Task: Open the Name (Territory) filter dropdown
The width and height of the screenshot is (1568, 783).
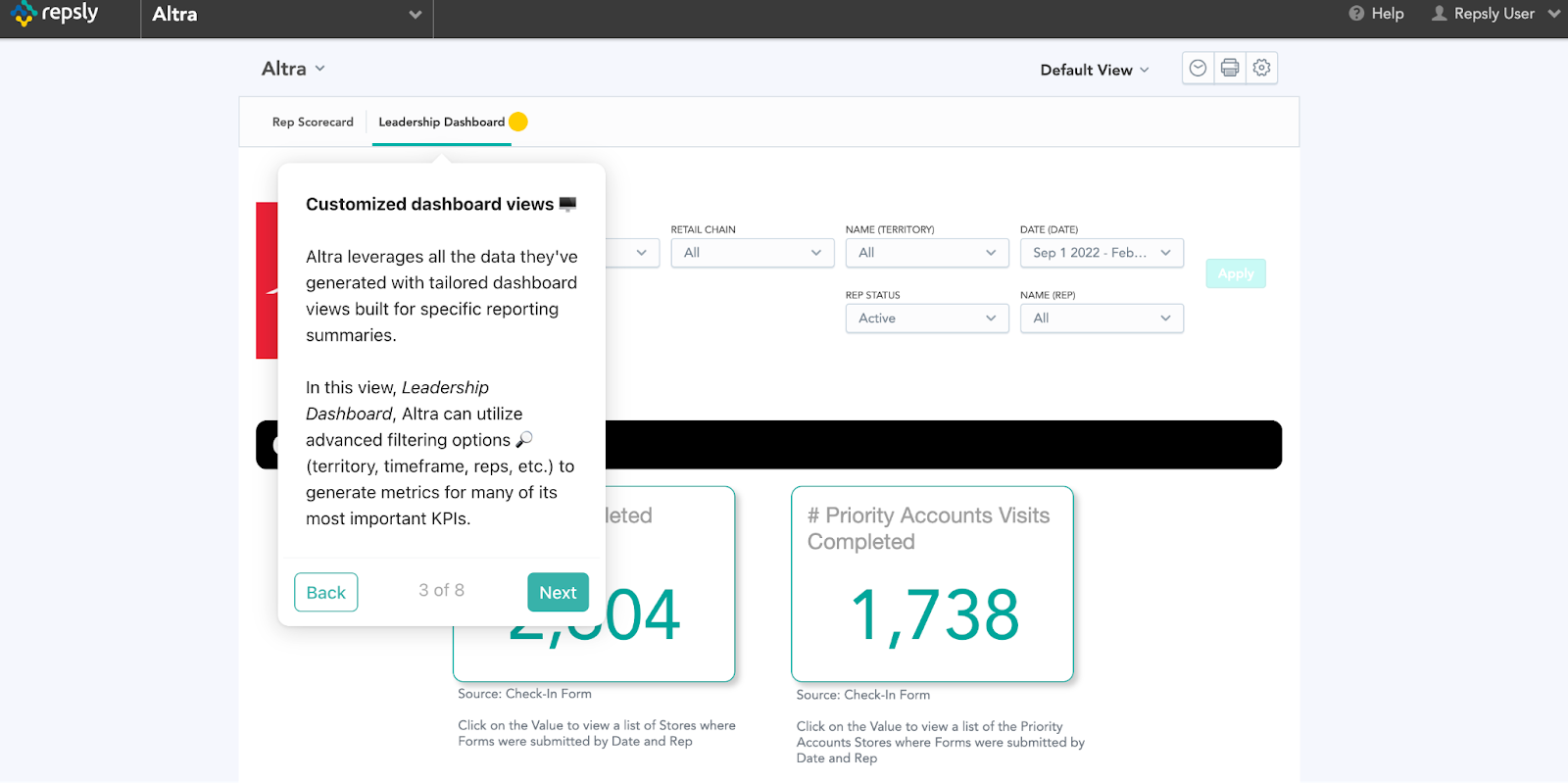Action: 927,253
